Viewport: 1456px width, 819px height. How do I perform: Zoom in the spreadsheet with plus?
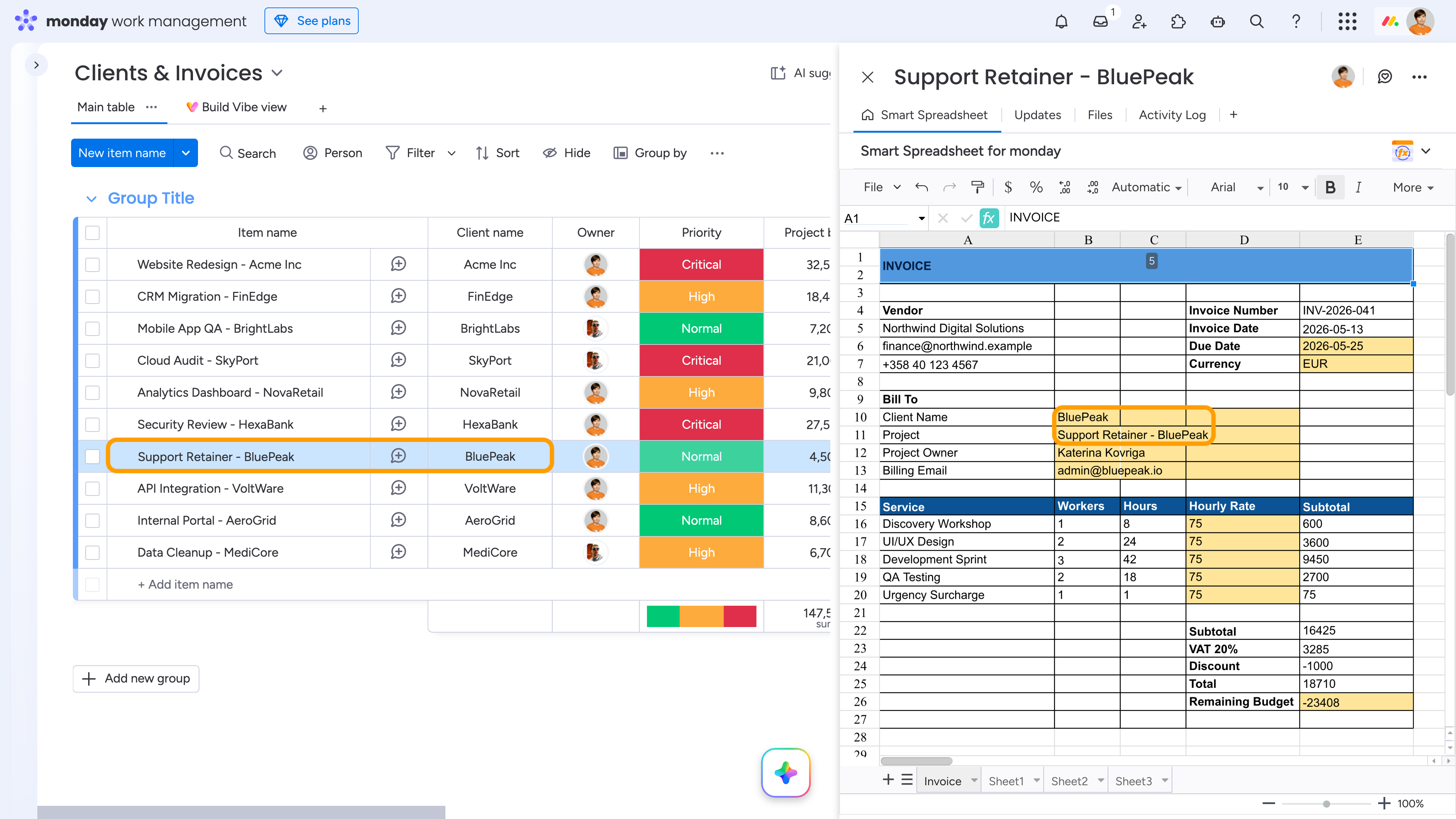1383,803
